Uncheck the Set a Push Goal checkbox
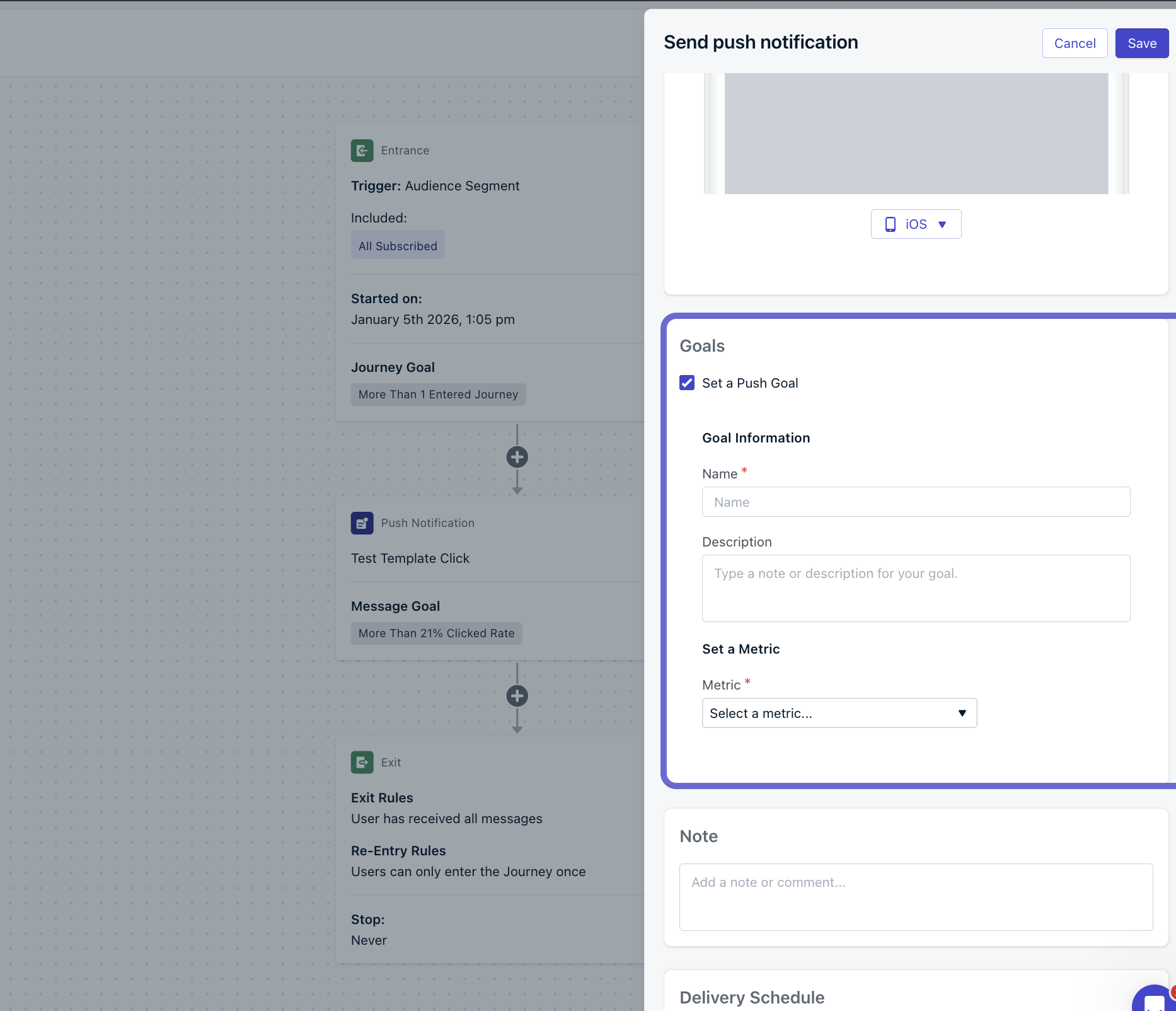This screenshot has width=1176, height=1011. tap(686, 383)
